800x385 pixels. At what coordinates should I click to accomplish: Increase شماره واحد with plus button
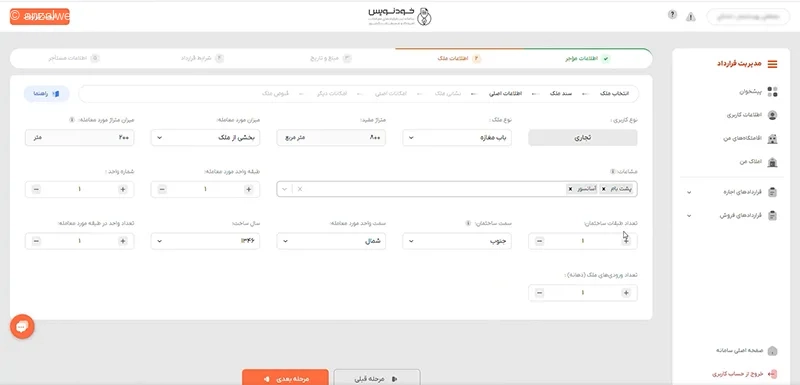click(x=122, y=189)
